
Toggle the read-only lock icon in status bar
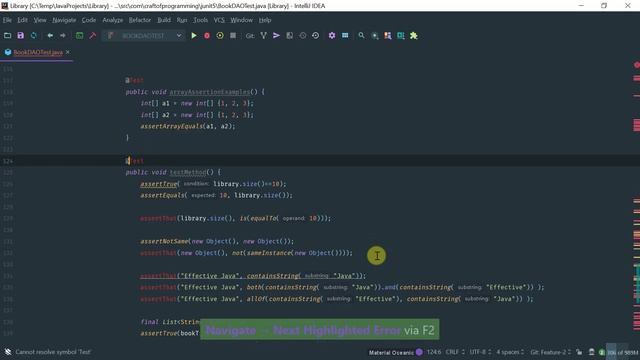(579, 352)
